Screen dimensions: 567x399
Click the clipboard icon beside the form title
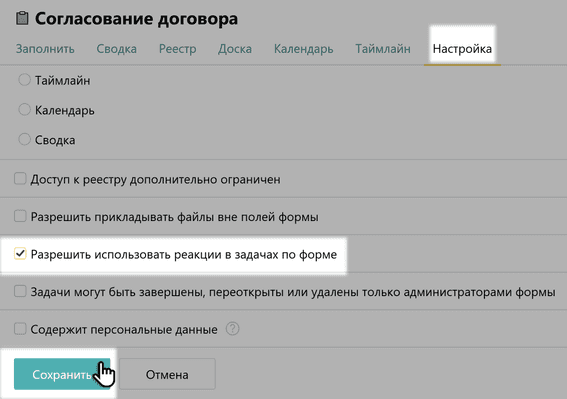pos(22,18)
